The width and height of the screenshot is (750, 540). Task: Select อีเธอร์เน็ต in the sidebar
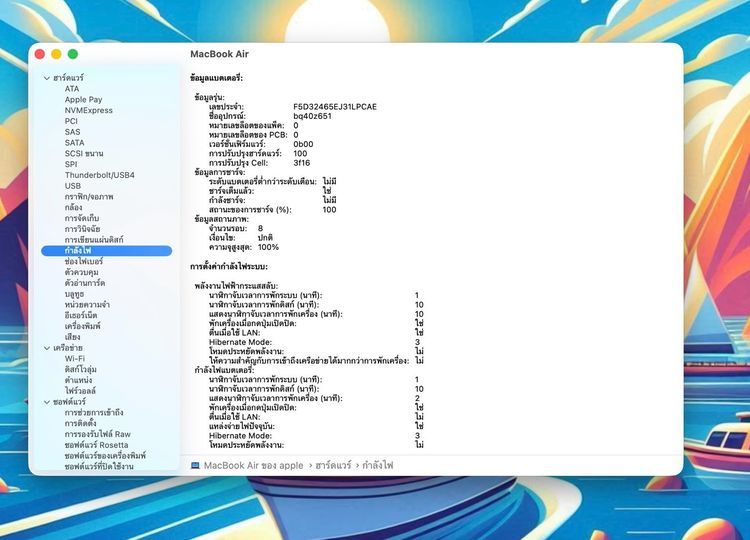click(81, 316)
